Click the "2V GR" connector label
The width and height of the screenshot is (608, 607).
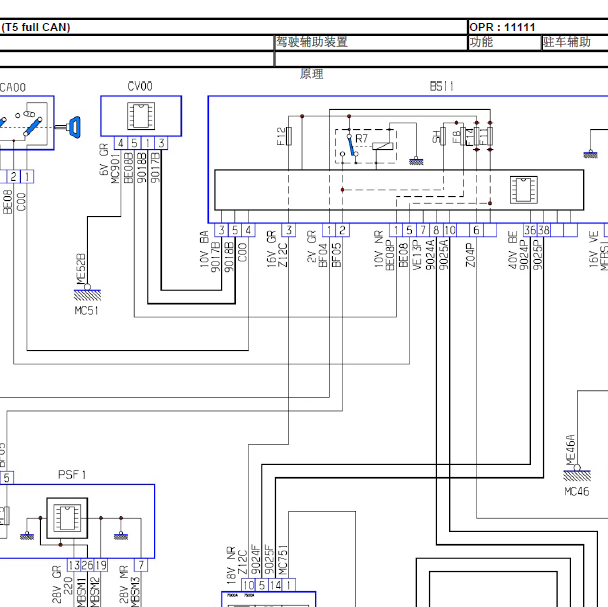(x=311, y=247)
